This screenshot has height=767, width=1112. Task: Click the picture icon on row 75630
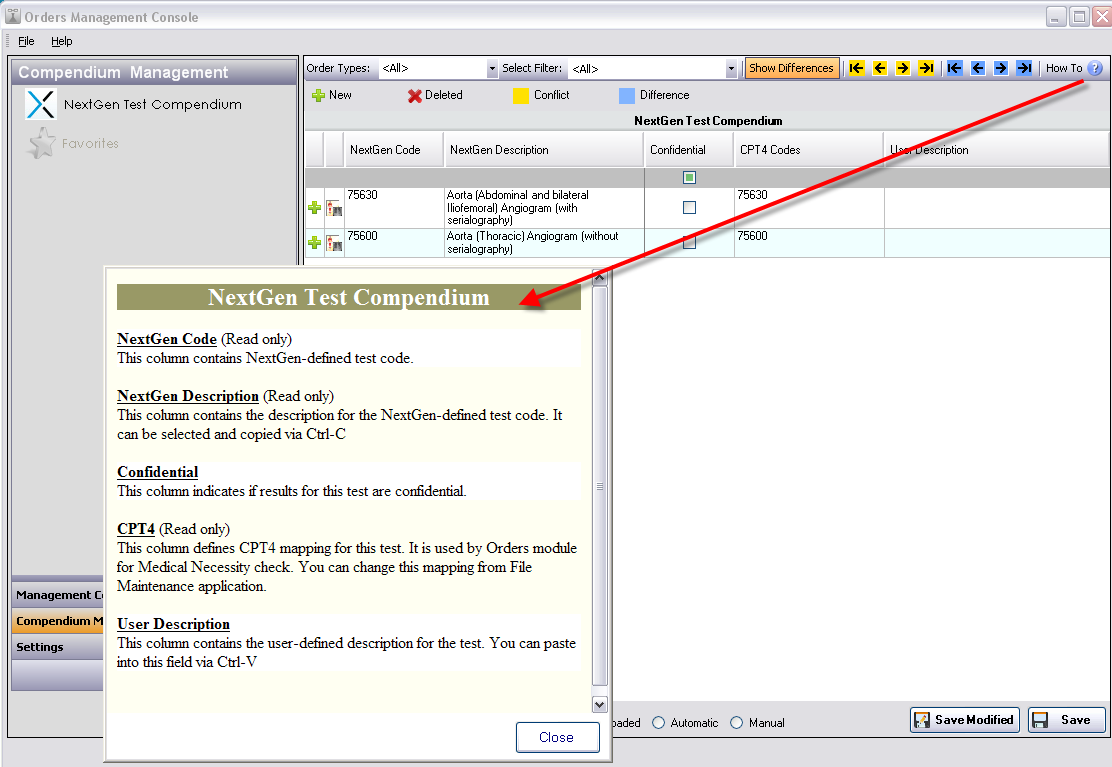pyautogui.click(x=334, y=208)
